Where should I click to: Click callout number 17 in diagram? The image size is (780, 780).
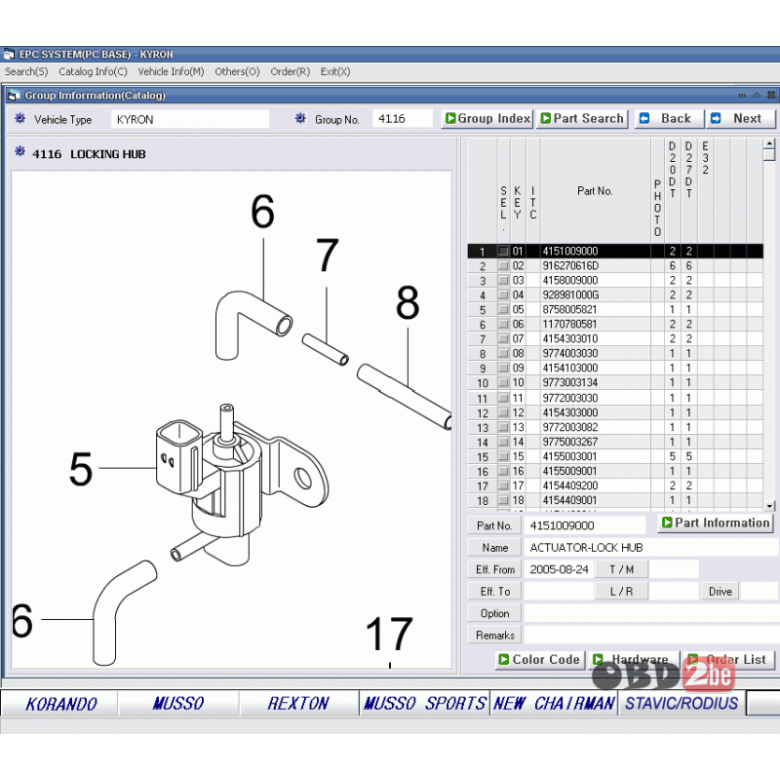pos(390,634)
